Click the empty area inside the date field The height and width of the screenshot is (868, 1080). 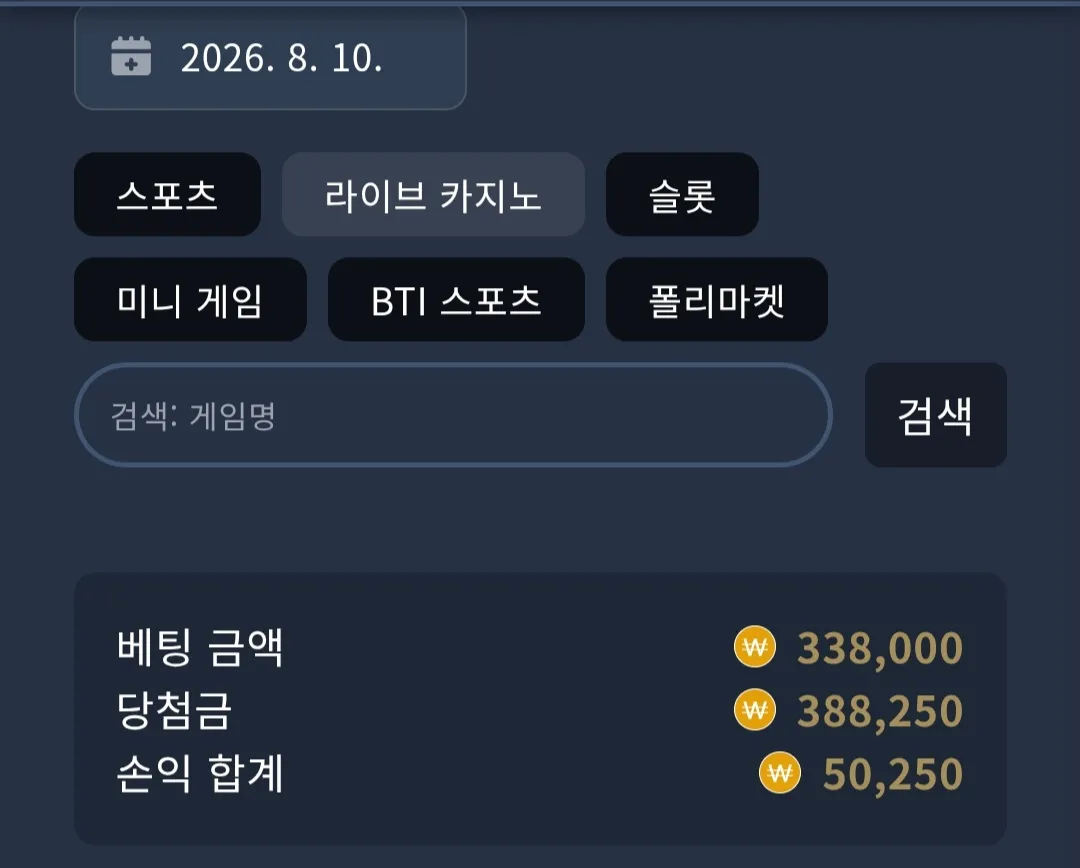pyautogui.click(x=424, y=58)
